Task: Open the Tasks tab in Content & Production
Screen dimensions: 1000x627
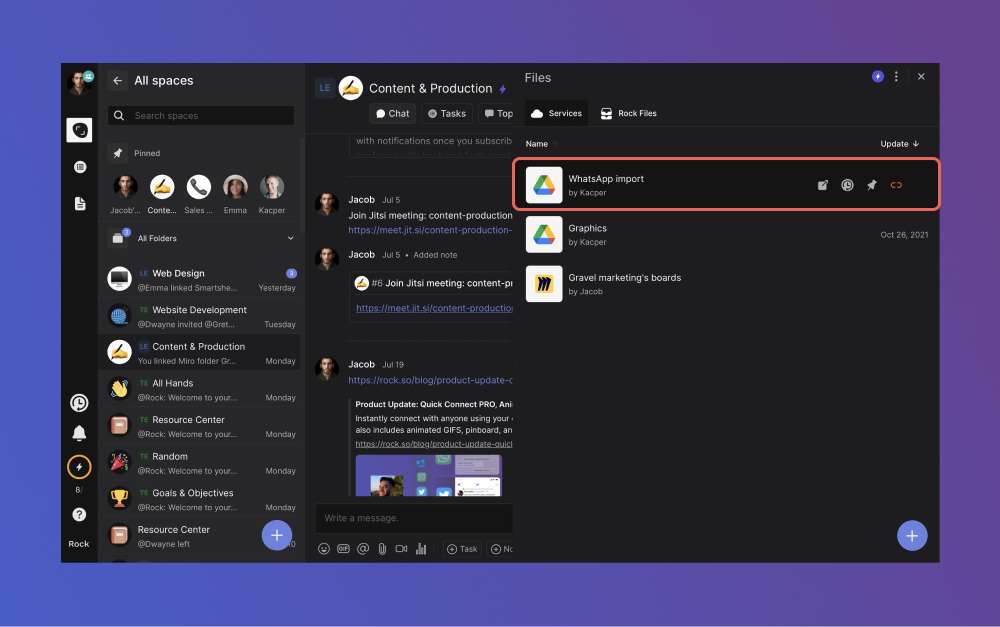Action: tap(447, 114)
